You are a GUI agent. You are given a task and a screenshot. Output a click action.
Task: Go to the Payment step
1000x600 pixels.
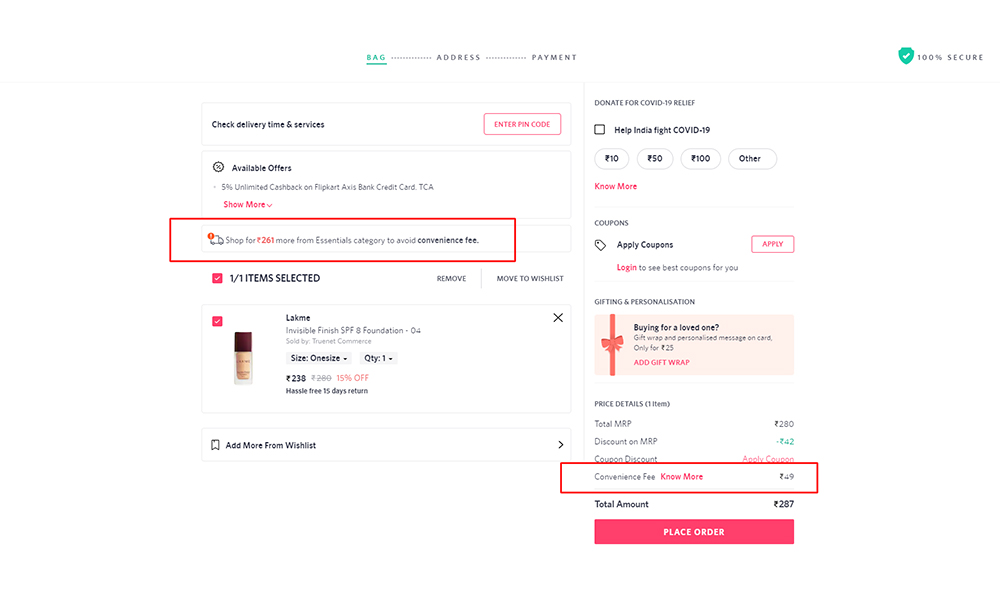tap(554, 58)
